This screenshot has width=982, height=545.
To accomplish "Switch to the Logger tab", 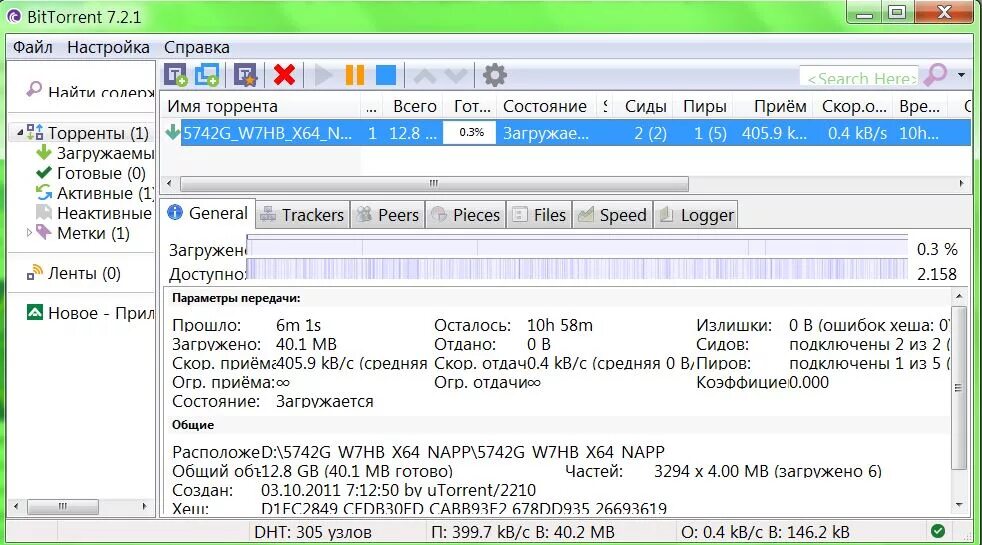I will tap(696, 215).
